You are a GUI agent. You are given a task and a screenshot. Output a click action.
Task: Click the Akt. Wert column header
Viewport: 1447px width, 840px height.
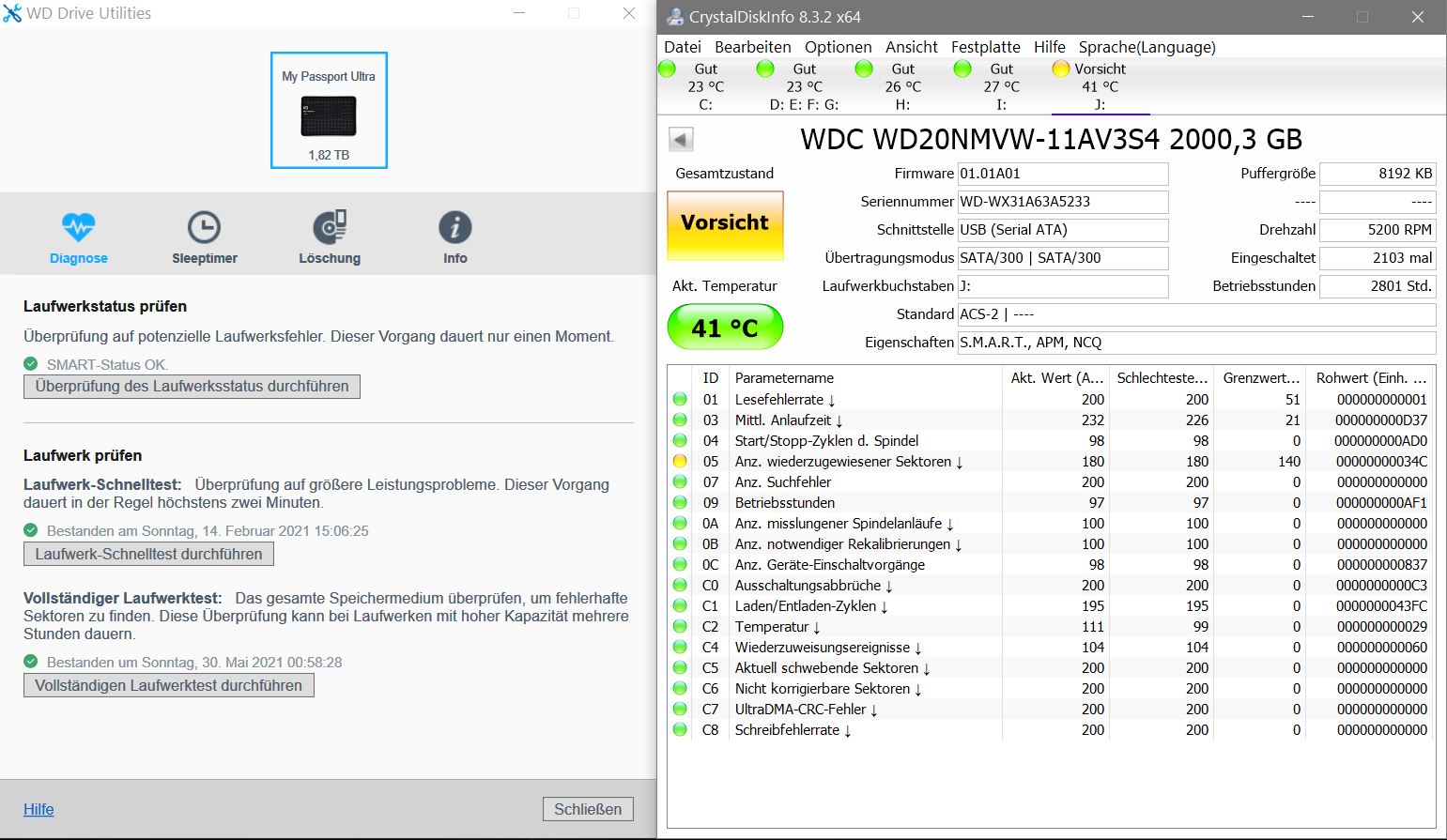click(x=1056, y=377)
